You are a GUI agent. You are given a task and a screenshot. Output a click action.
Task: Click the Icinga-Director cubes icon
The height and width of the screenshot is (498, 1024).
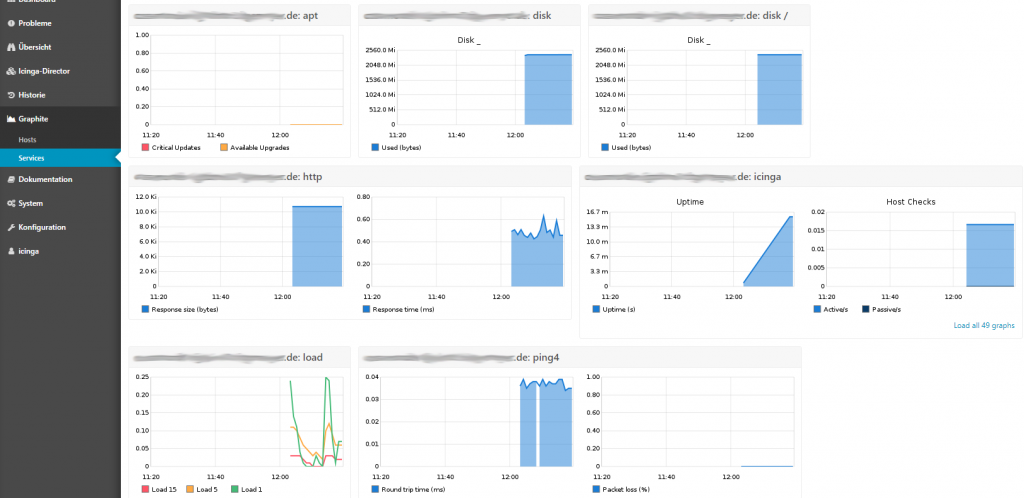click(x=11, y=71)
